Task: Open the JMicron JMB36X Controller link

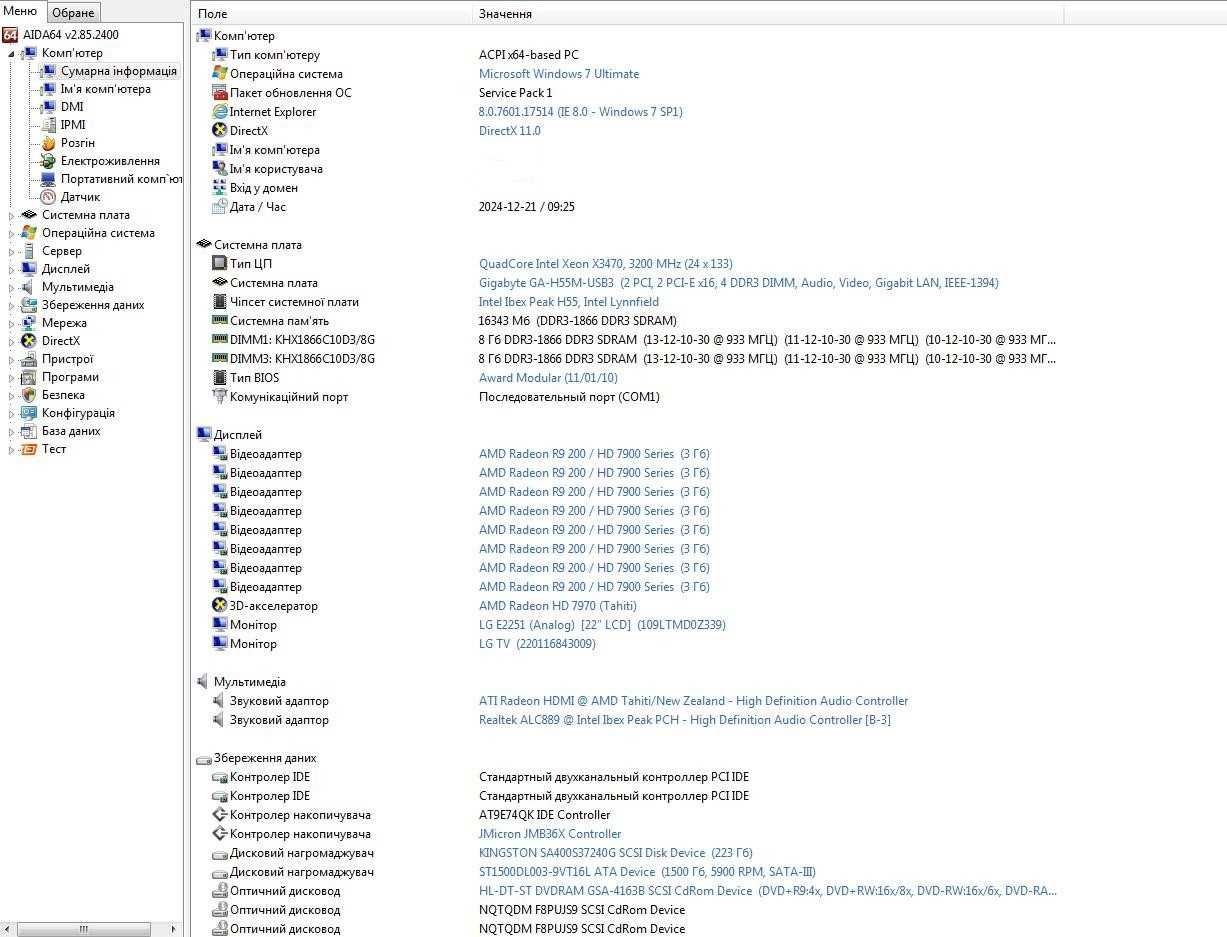Action: (550, 834)
